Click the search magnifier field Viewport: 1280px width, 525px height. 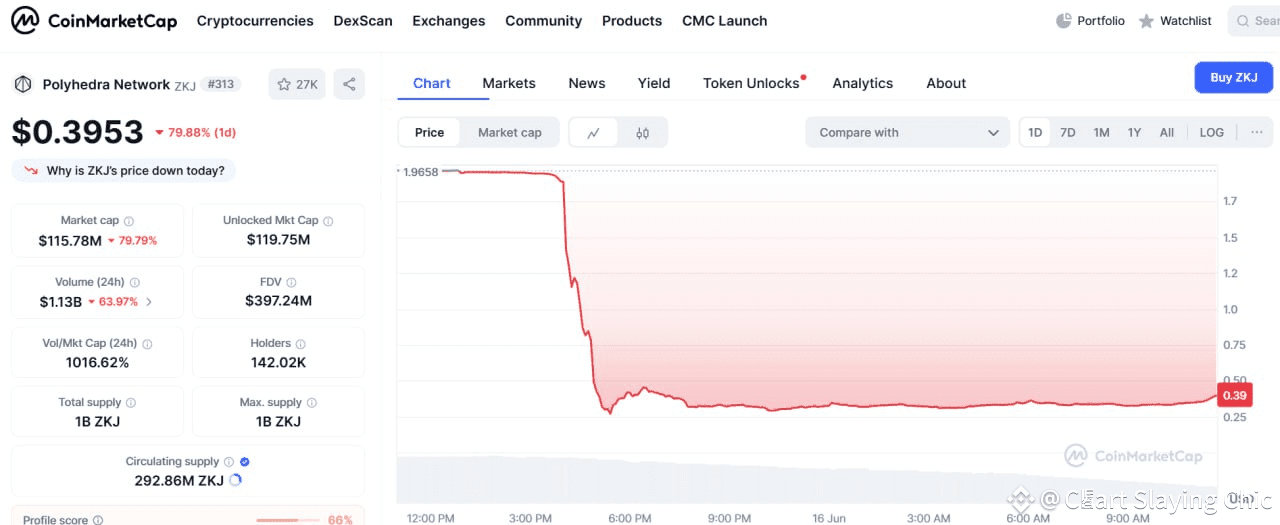tap(1254, 20)
